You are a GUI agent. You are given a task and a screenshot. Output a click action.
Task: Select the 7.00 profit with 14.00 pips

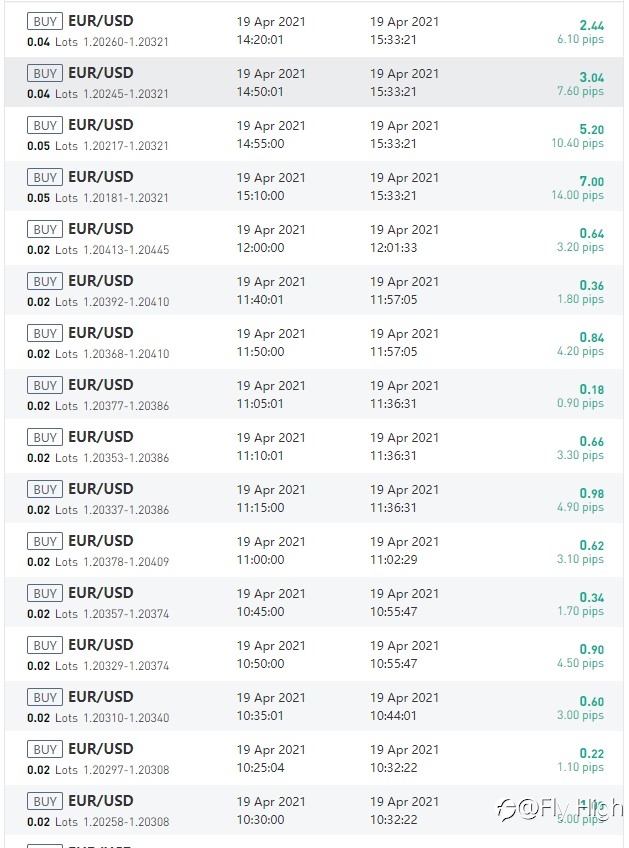[578, 188]
